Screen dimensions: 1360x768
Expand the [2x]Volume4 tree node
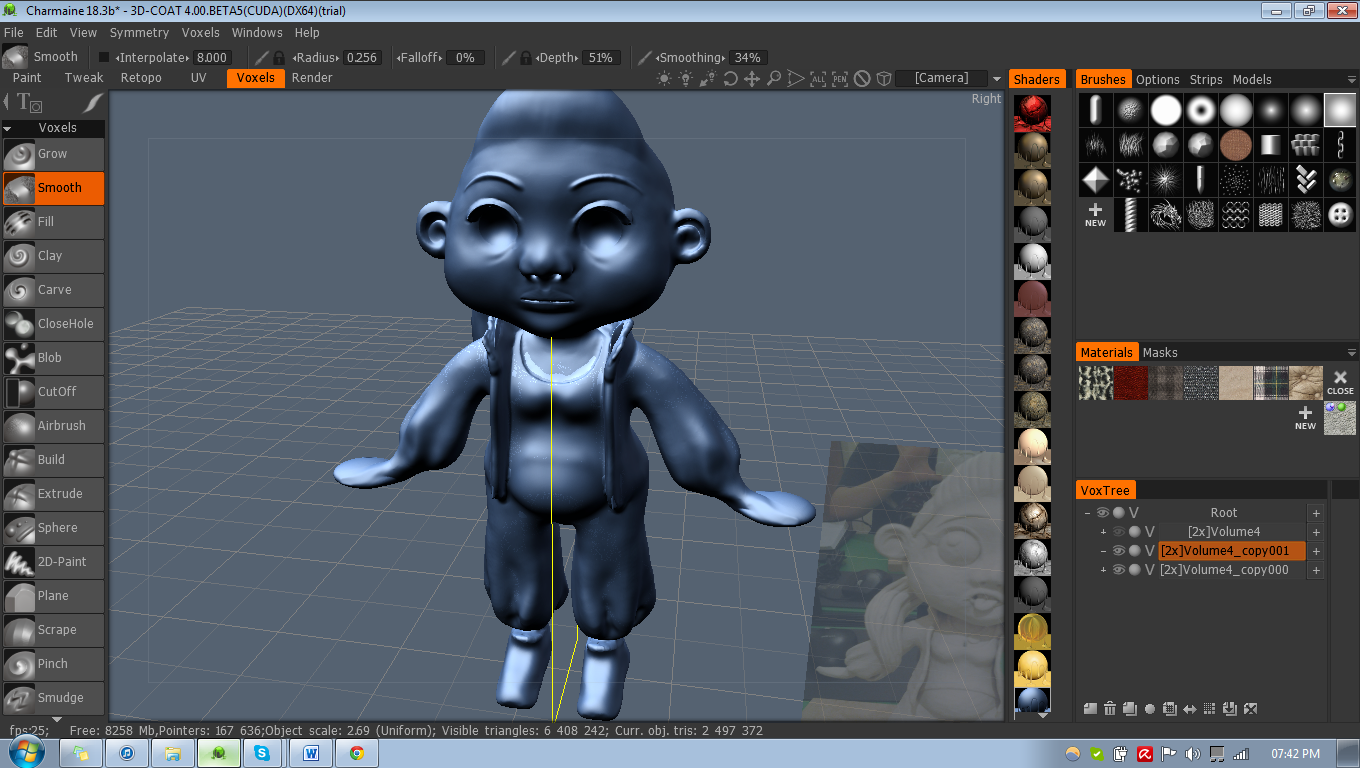1104,532
